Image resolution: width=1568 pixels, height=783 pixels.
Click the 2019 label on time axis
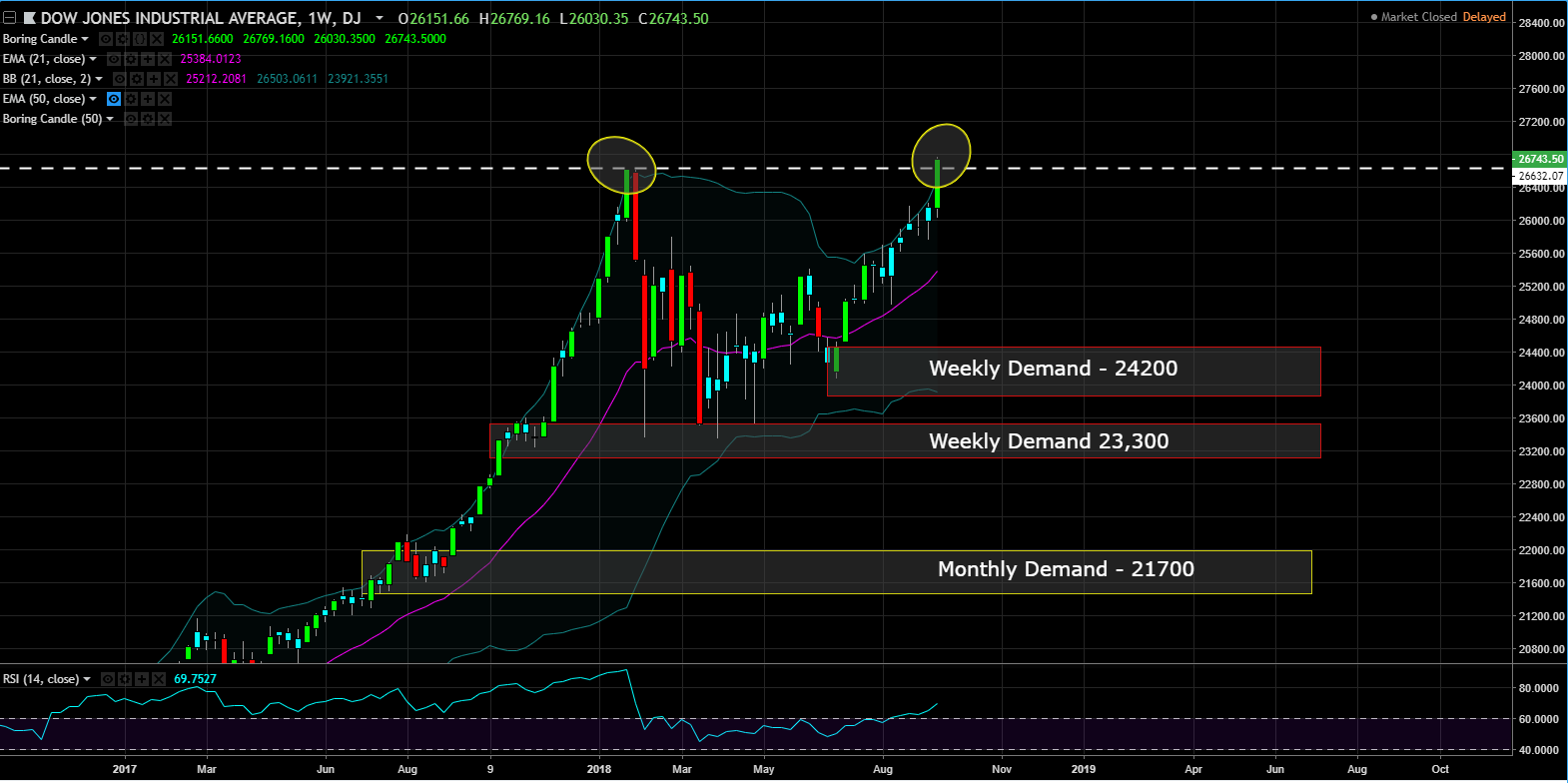[x=1084, y=769]
